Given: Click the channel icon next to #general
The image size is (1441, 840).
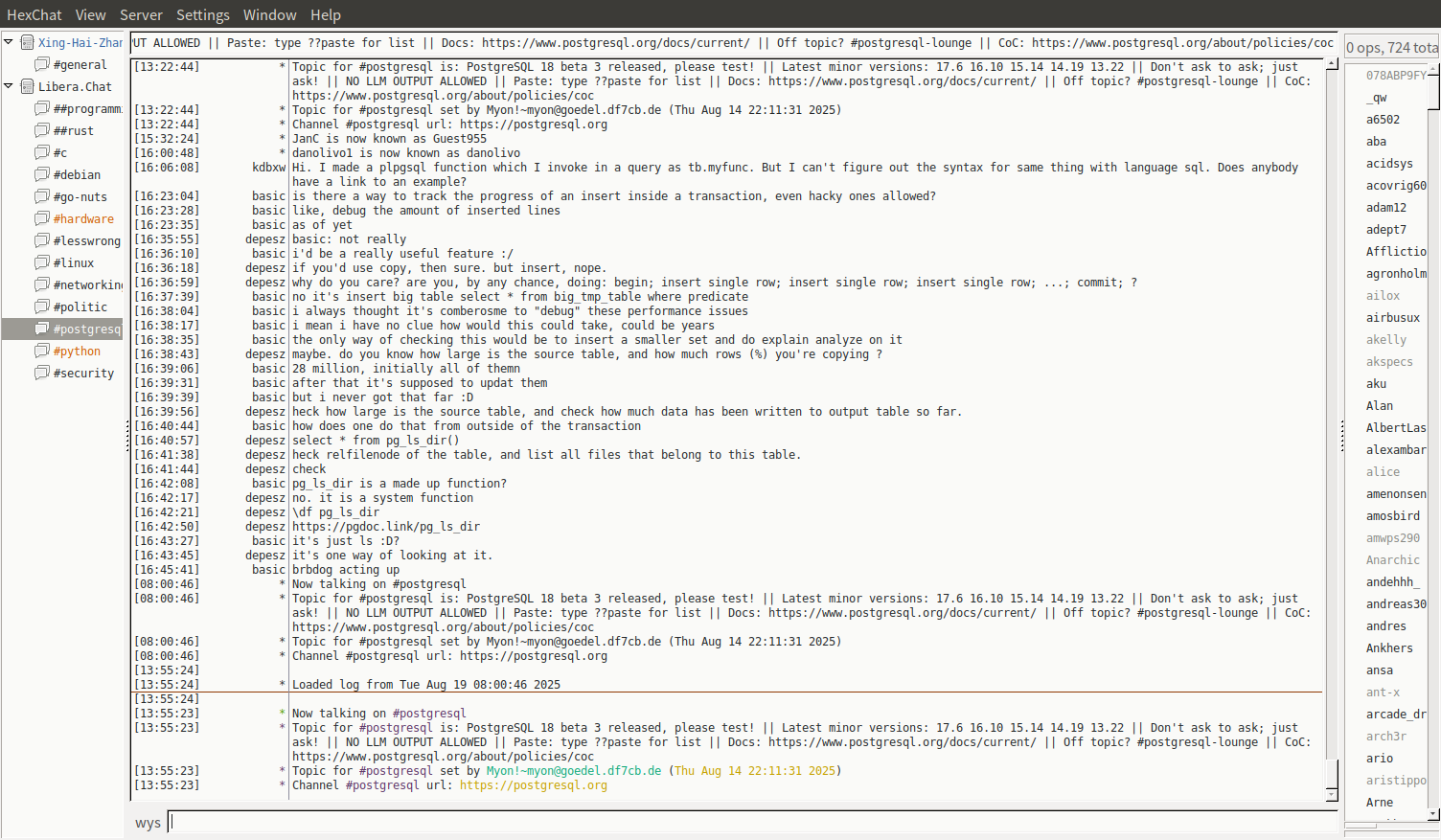Looking at the screenshot, I should pos(42,64).
